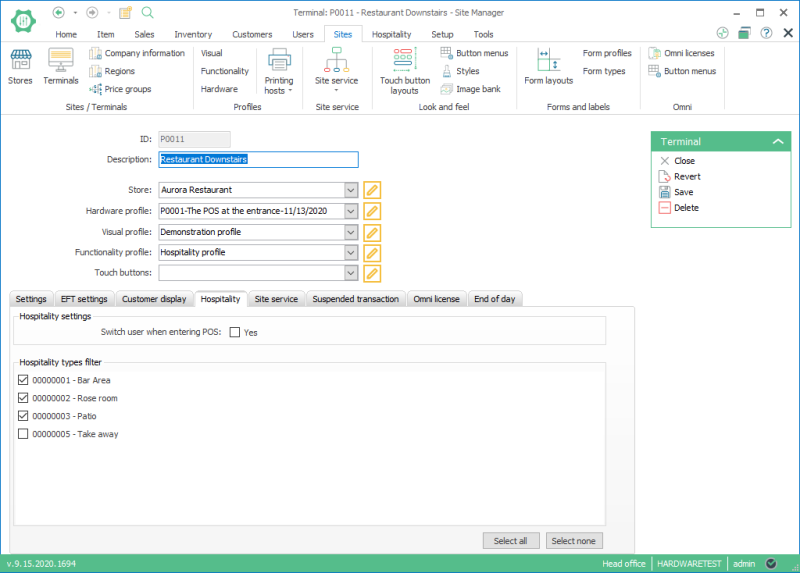The image size is (800, 573).
Task: Open the Hospitality ribbon menu
Action: pyautogui.click(x=391, y=34)
